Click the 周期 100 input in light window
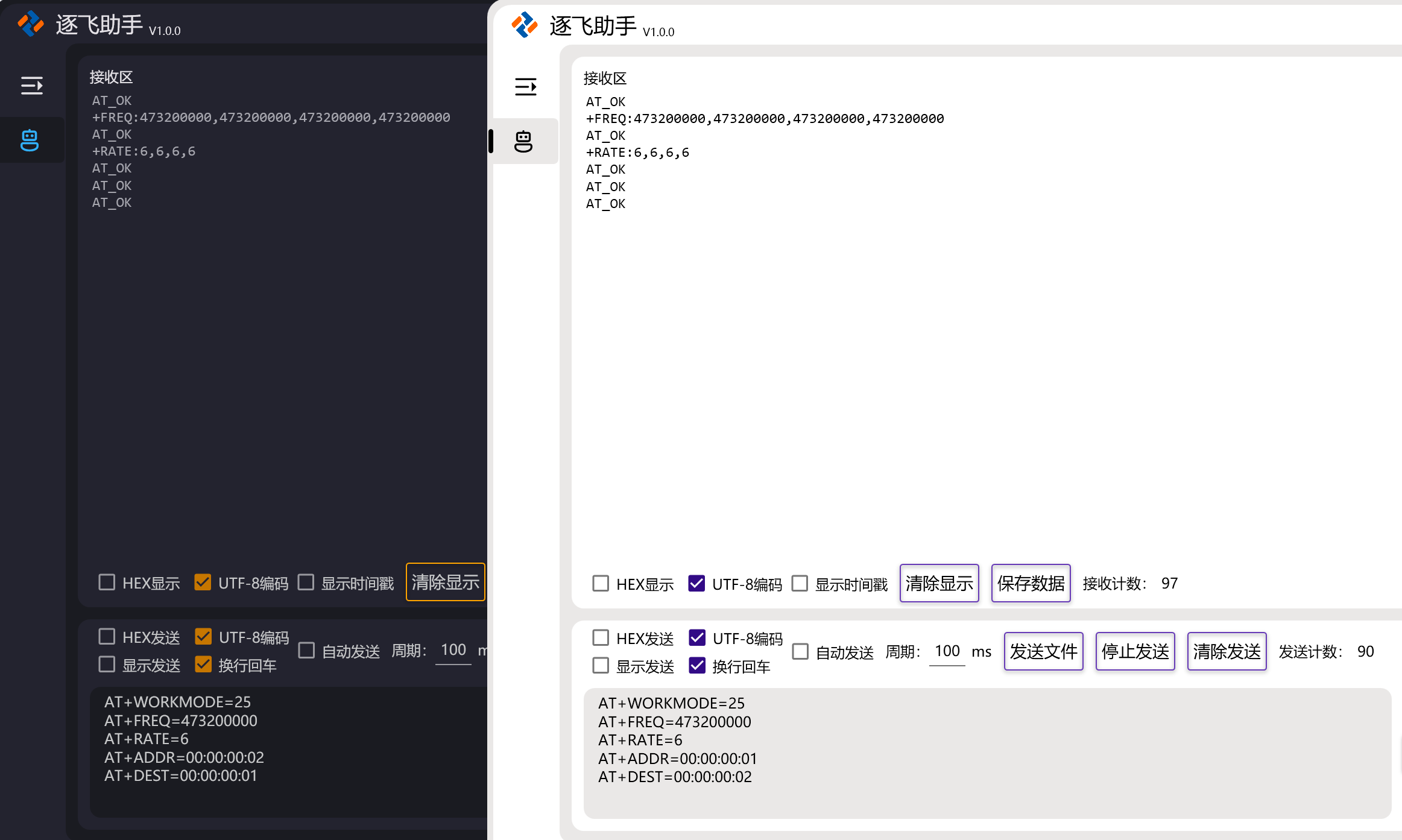The width and height of the screenshot is (1402, 840). pos(947,651)
